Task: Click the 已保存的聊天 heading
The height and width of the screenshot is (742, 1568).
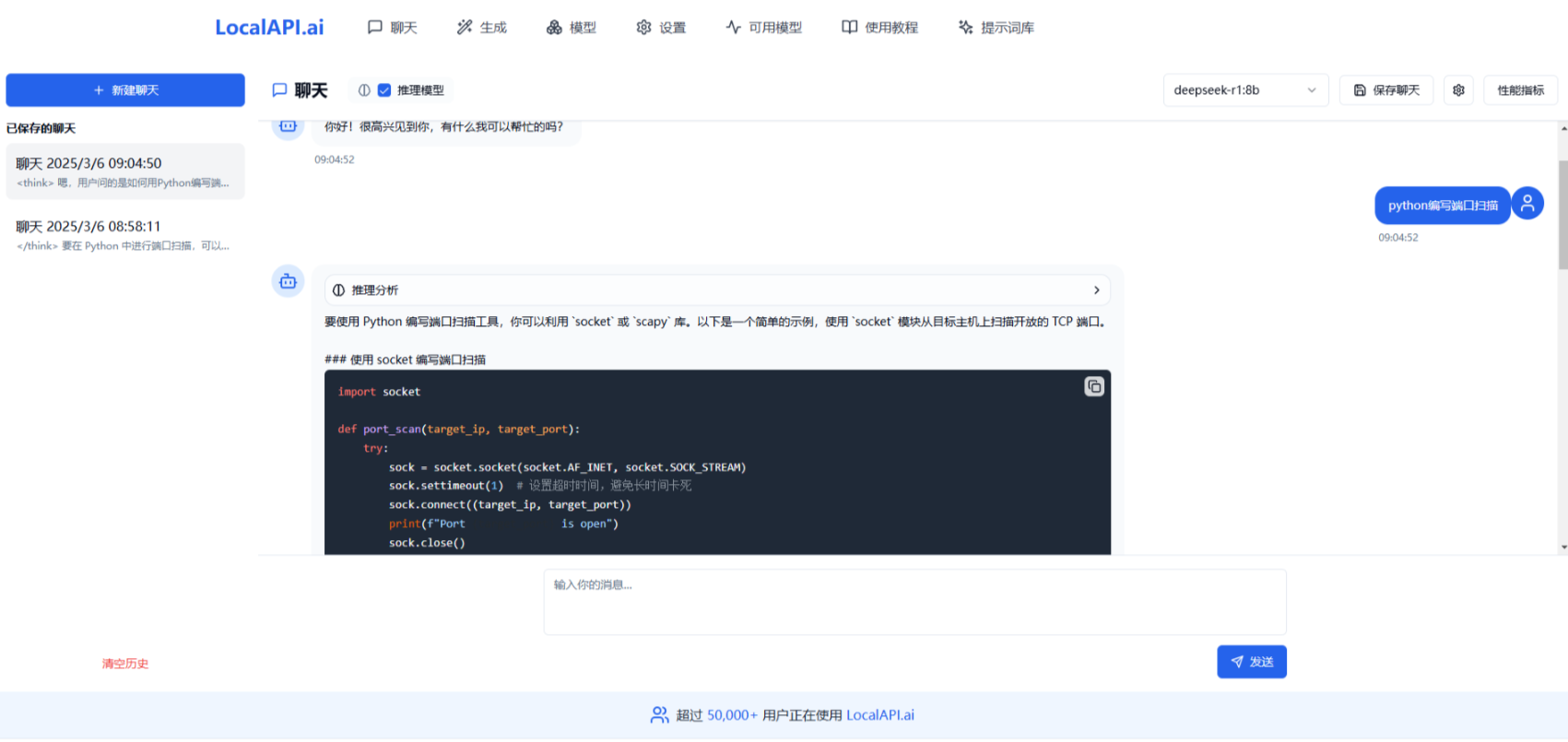Action: (41, 128)
